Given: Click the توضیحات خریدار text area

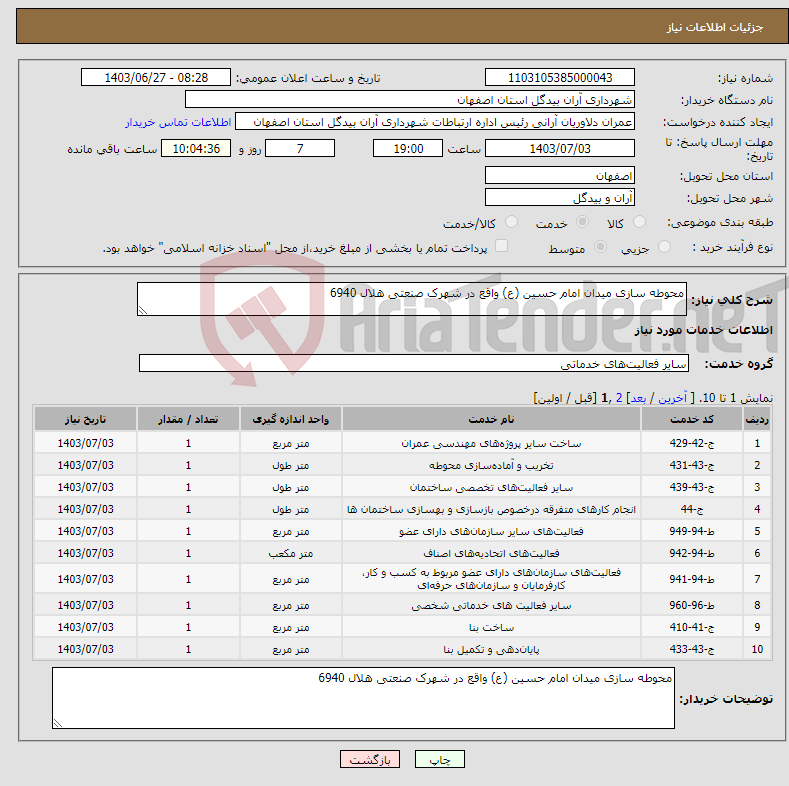Looking at the screenshot, I should click(x=363, y=698).
